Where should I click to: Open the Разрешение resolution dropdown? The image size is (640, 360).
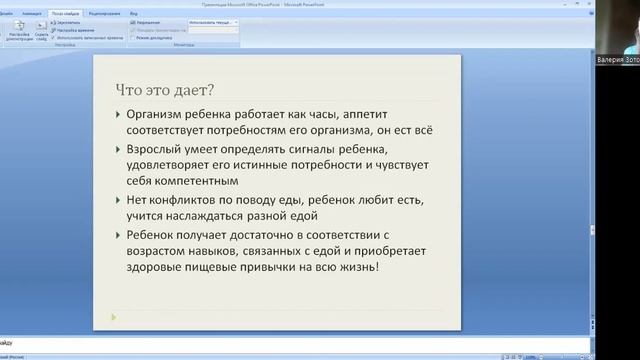[x=213, y=22]
